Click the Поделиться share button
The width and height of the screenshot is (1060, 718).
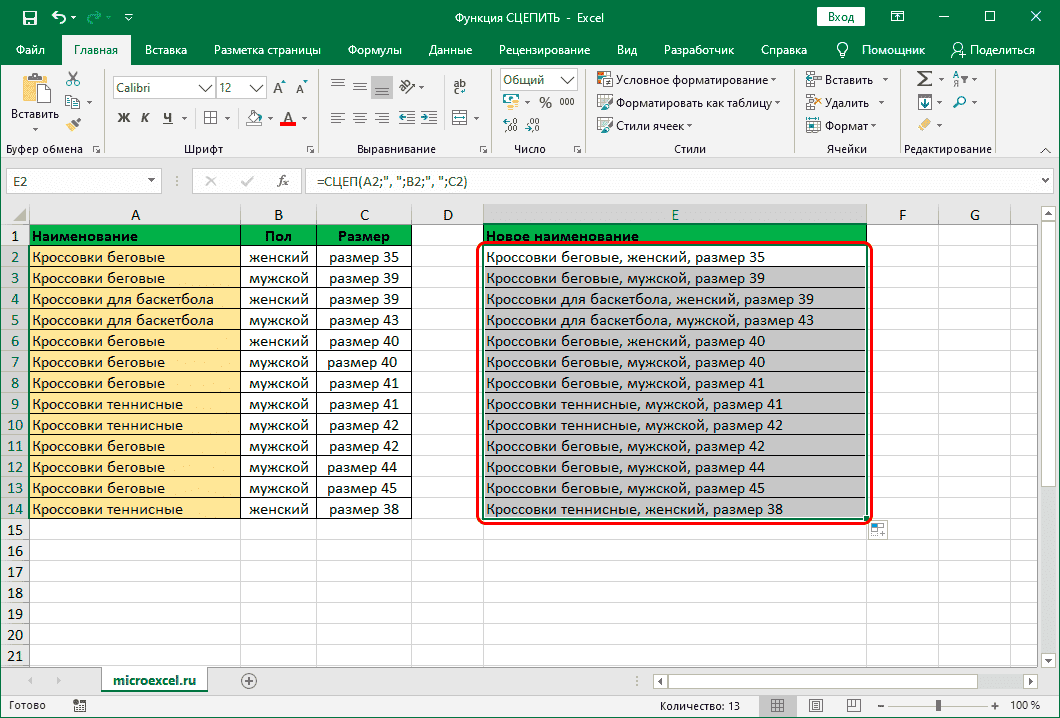992,49
